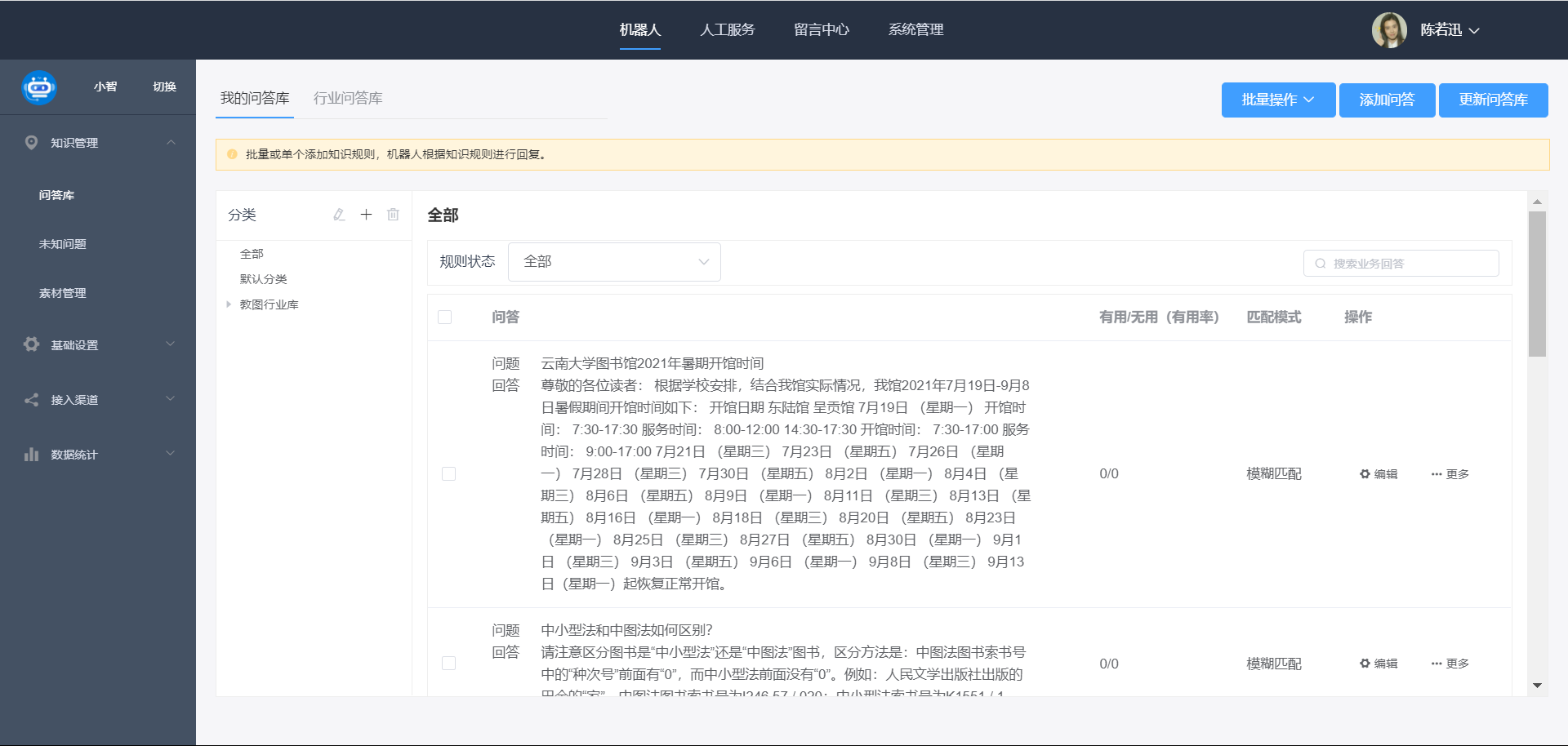Check the 云南大学图书馆 Q&A row checkbox

tap(449, 474)
